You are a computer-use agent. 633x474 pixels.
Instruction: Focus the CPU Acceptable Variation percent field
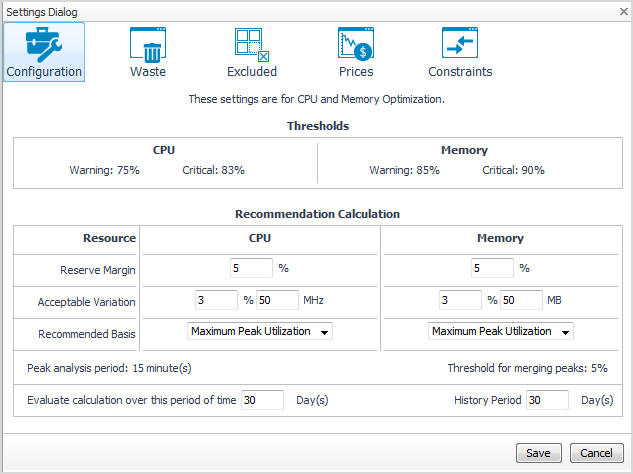click(x=217, y=300)
